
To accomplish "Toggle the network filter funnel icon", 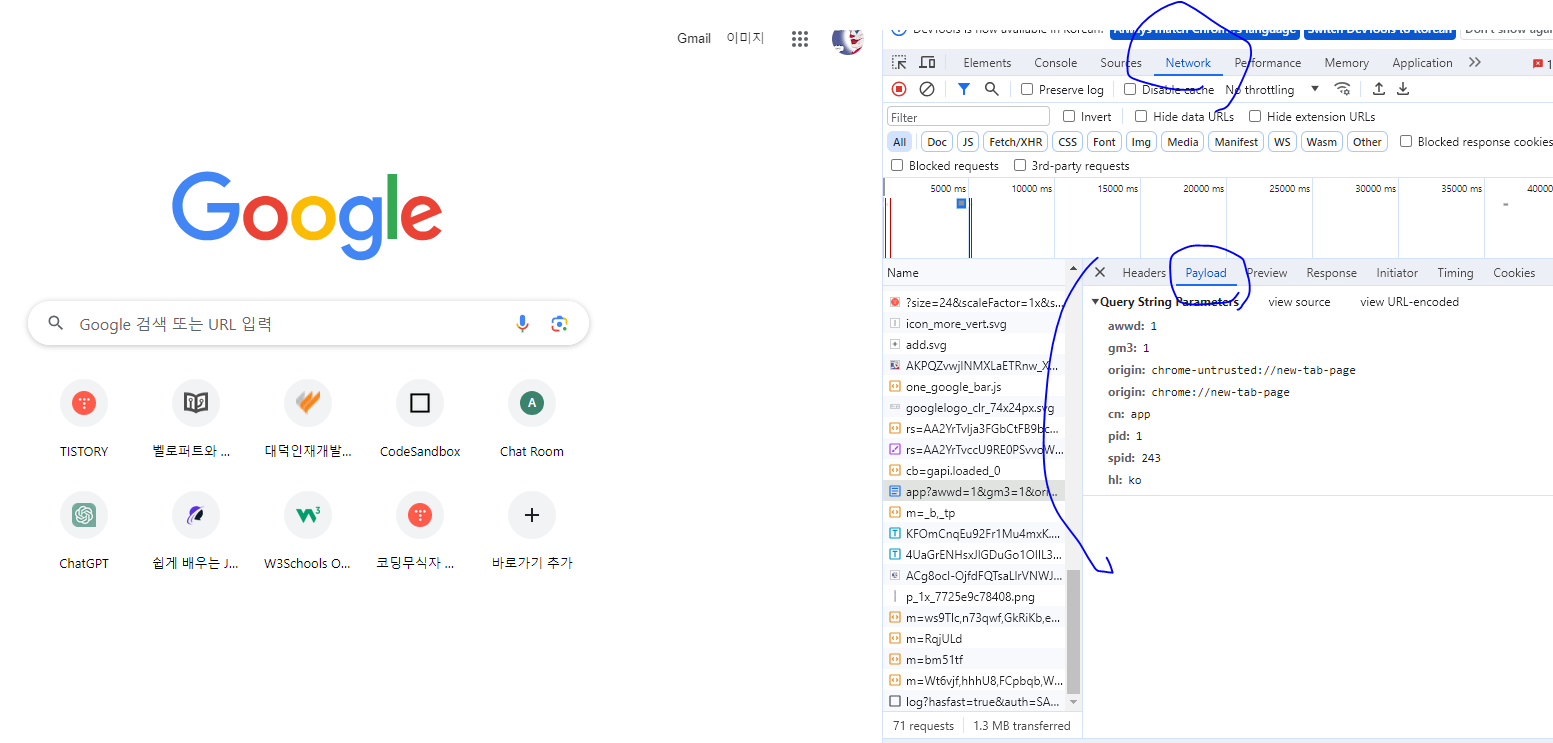I will click(x=963, y=89).
